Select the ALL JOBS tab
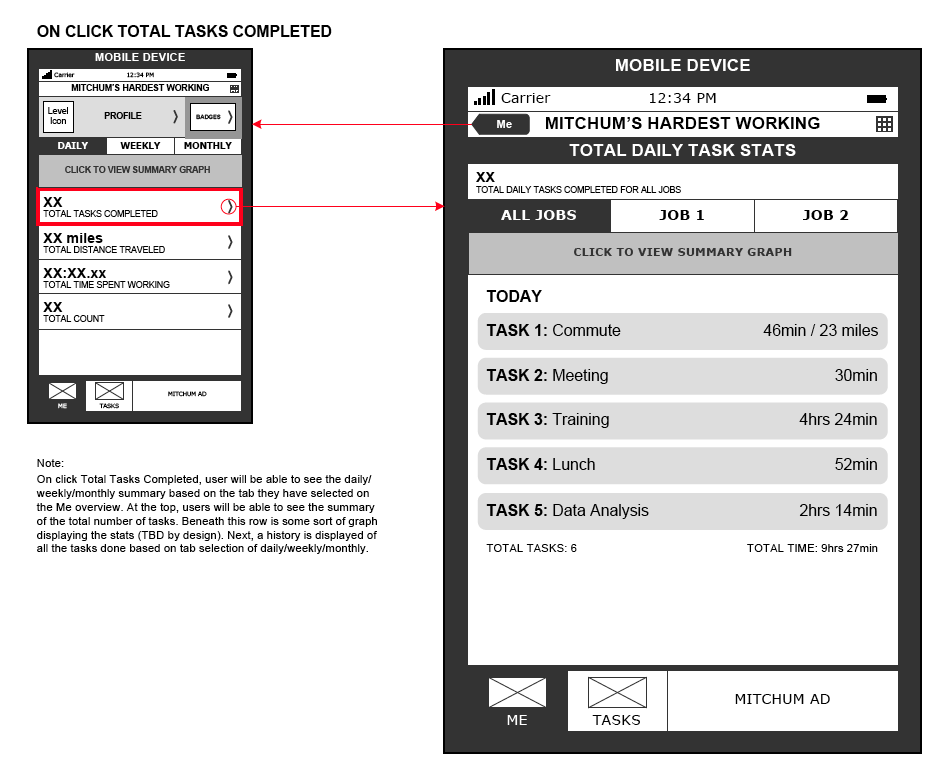This screenshot has height=781, width=947. [539, 216]
